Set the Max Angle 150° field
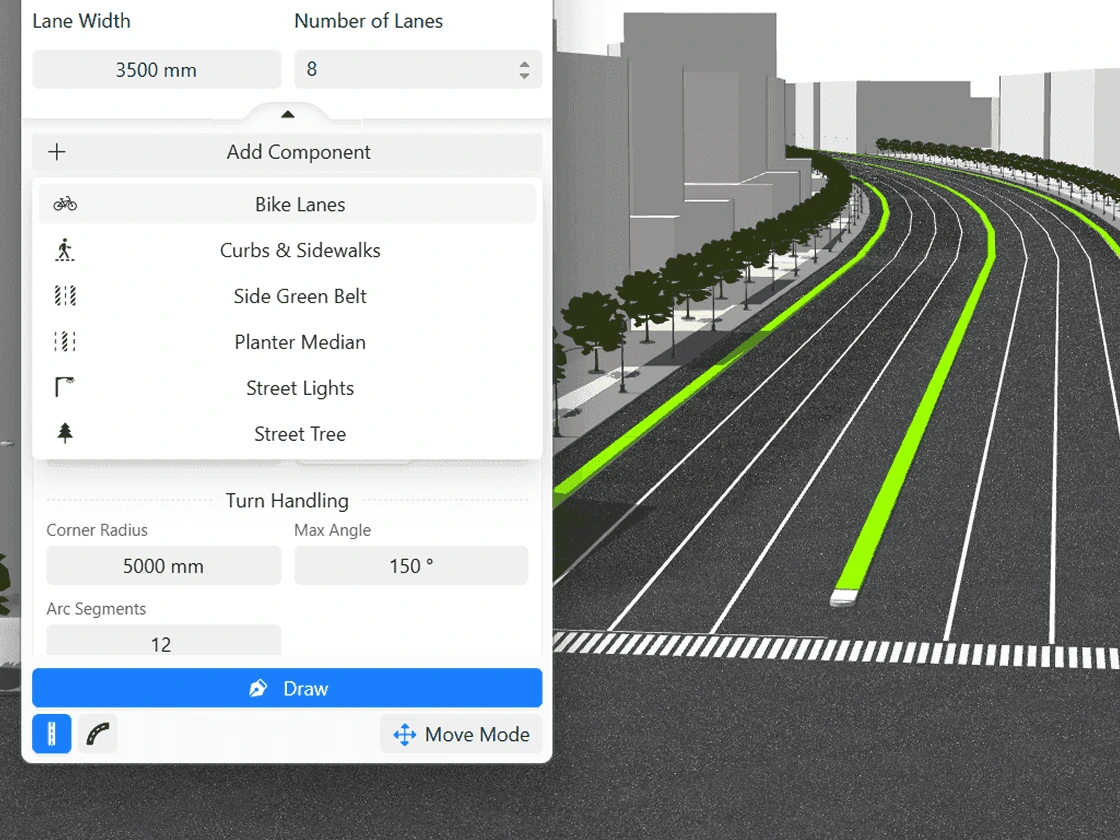This screenshot has width=1120, height=840. coord(411,566)
